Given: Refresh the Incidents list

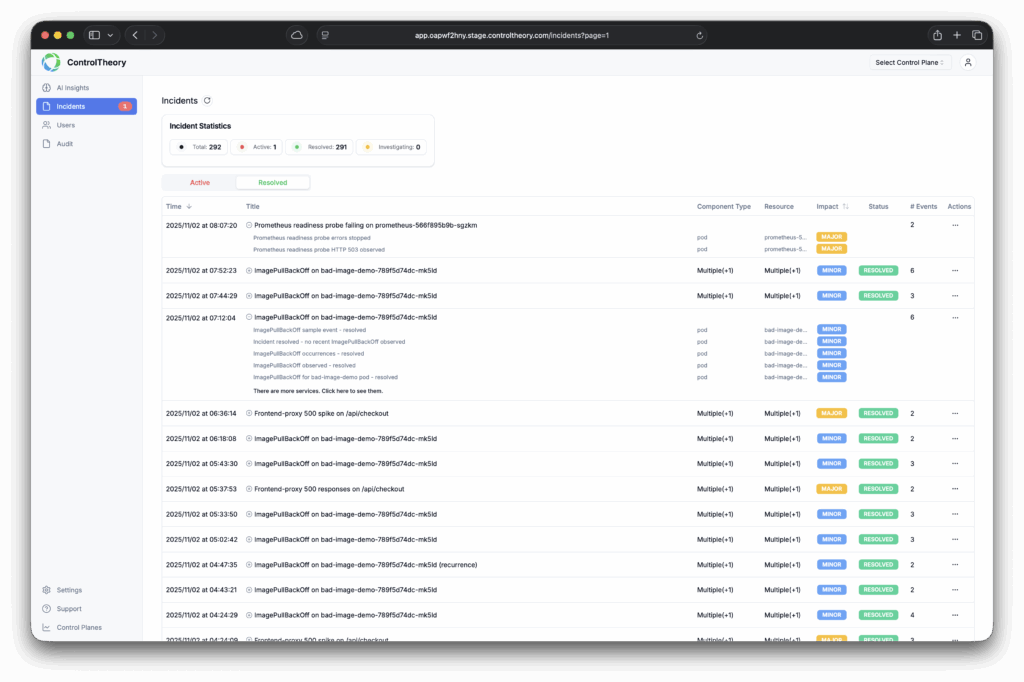Looking at the screenshot, I should 207,101.
